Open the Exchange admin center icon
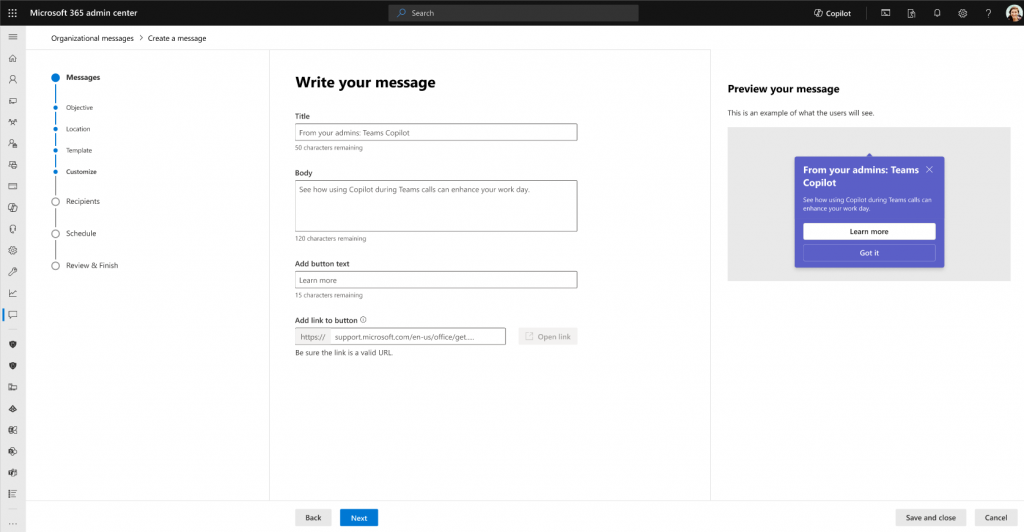The width and height of the screenshot is (1024, 532). (12, 430)
